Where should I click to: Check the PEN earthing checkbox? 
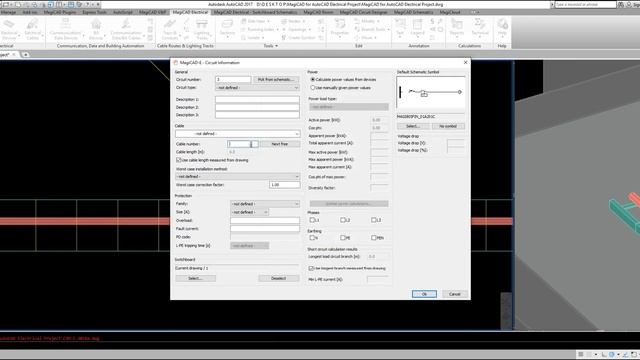click(373, 238)
